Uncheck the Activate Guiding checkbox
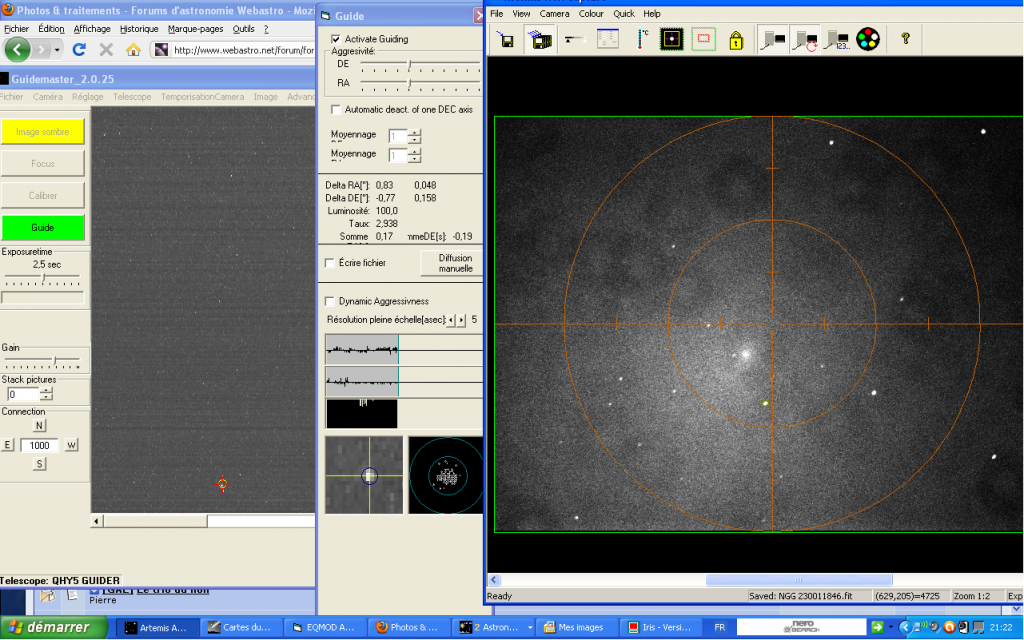Screen dimensions: 1024x640 click(336, 39)
